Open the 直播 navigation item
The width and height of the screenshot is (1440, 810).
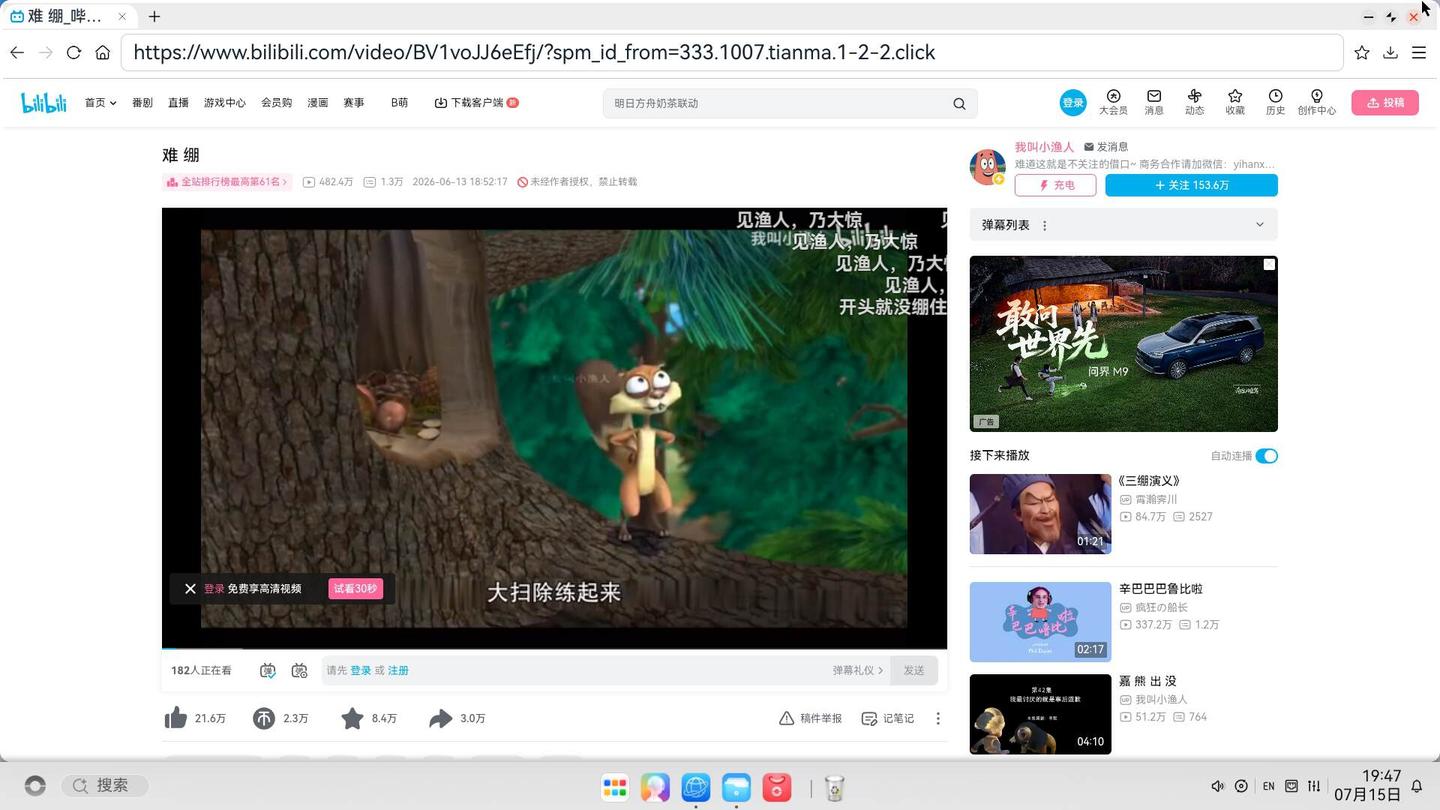coord(178,103)
